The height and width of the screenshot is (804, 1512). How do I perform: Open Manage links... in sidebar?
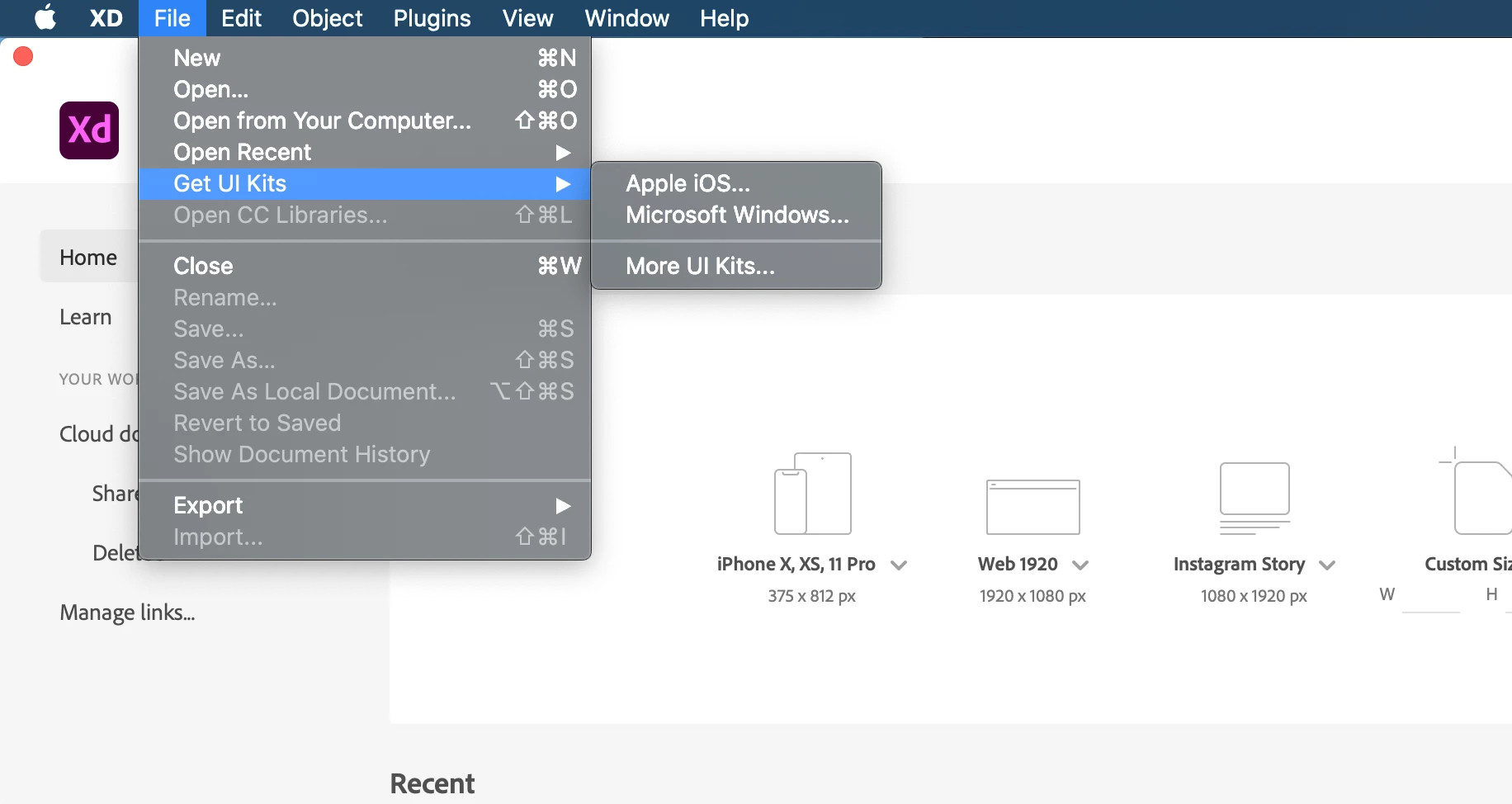[127, 612]
